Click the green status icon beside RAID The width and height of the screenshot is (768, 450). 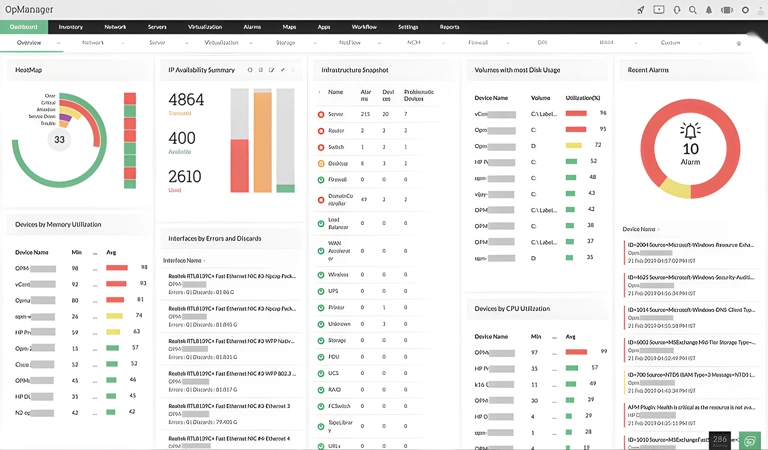pos(321,390)
